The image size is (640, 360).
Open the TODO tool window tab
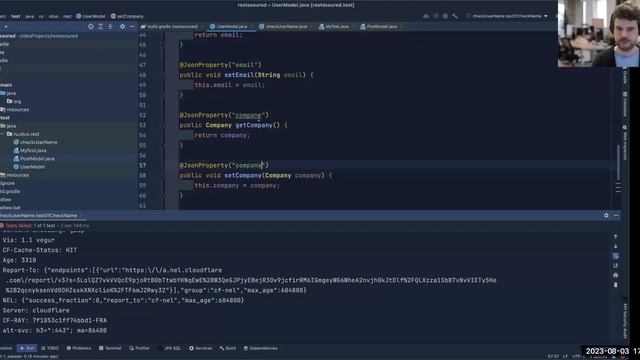(50, 348)
